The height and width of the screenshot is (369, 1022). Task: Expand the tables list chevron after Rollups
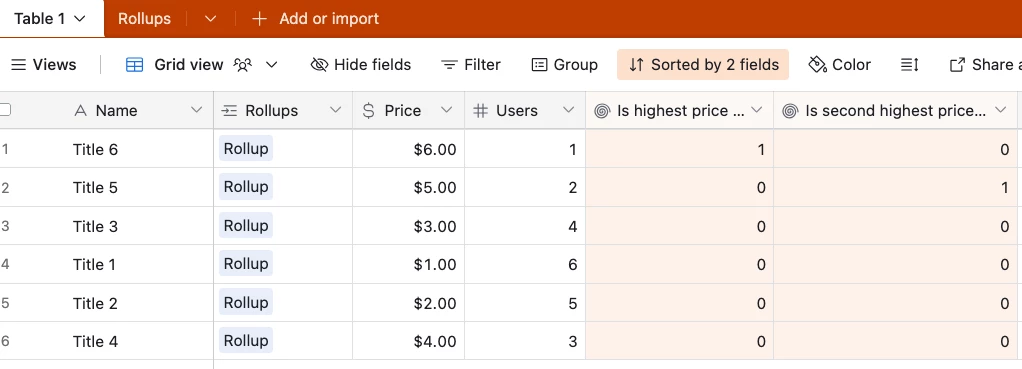210,19
